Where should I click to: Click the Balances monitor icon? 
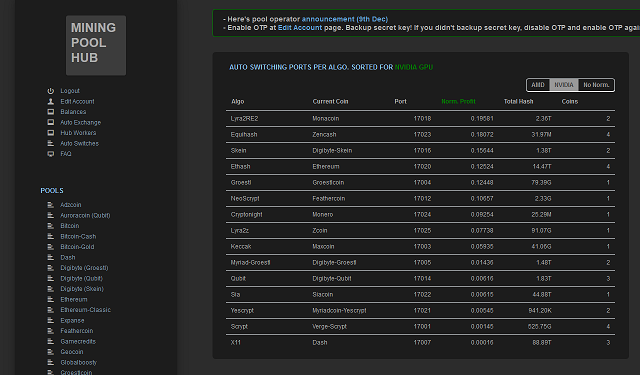pyautogui.click(x=51, y=112)
